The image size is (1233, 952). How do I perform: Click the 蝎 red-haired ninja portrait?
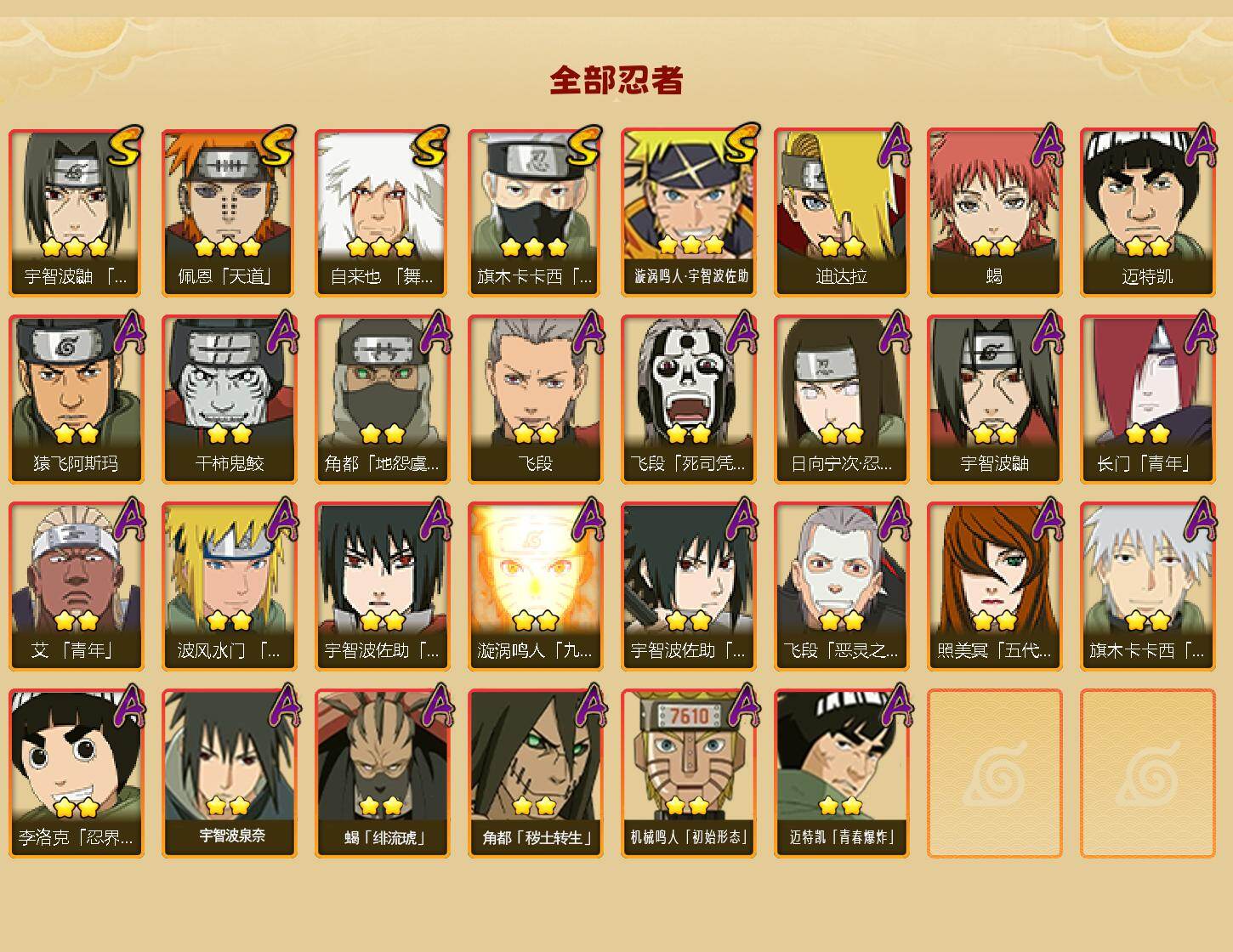click(x=994, y=212)
